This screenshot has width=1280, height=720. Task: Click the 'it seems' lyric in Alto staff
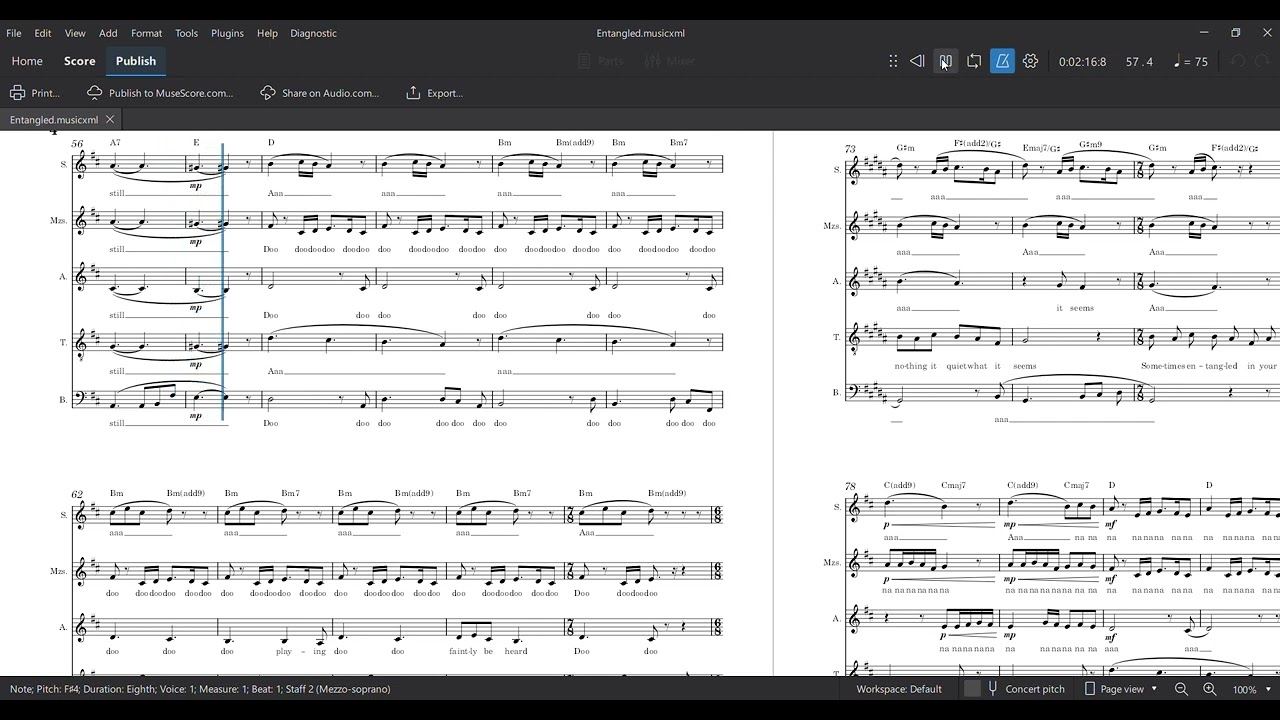1075,308
